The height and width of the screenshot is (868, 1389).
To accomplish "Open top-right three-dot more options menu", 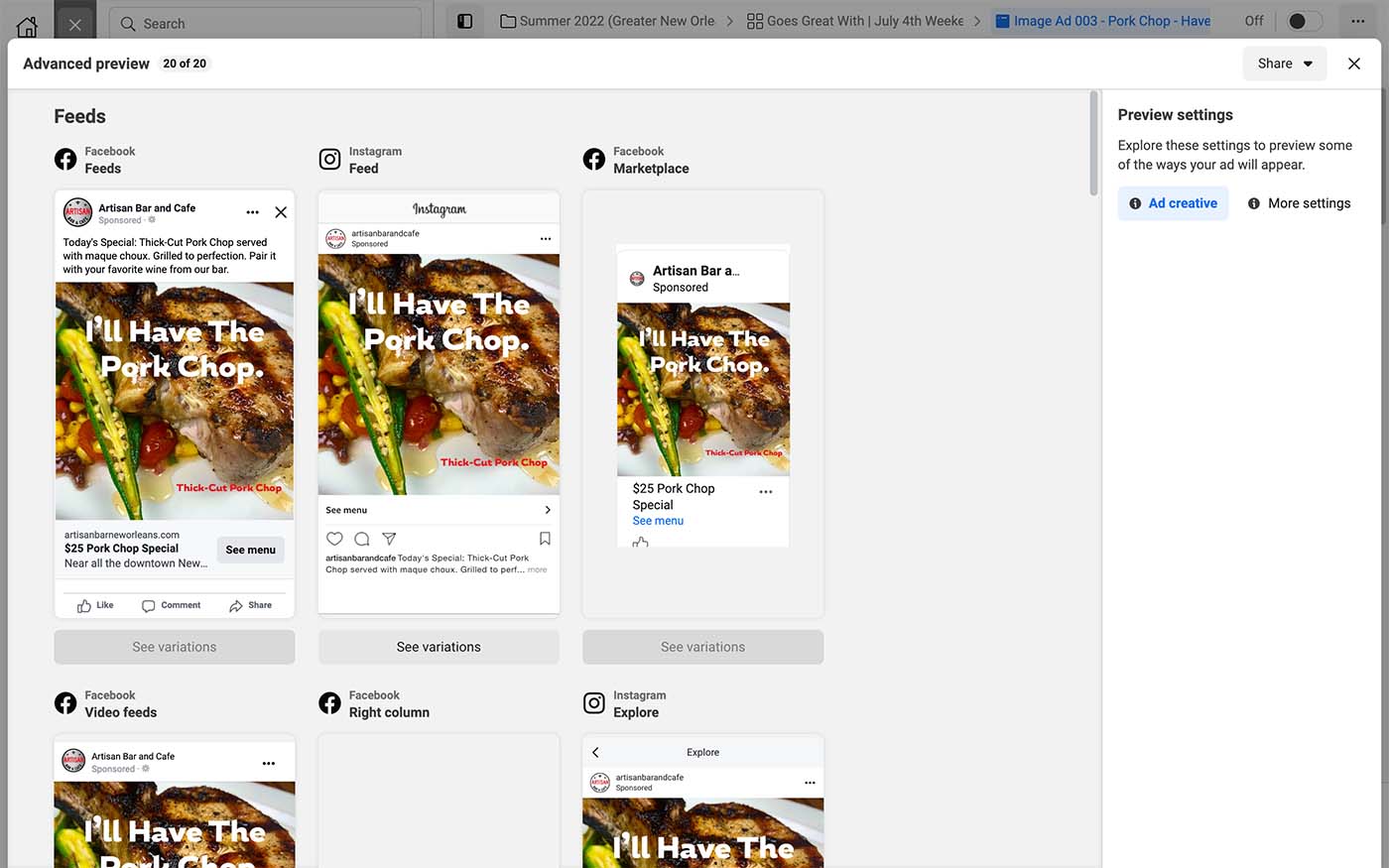I will tap(1357, 21).
